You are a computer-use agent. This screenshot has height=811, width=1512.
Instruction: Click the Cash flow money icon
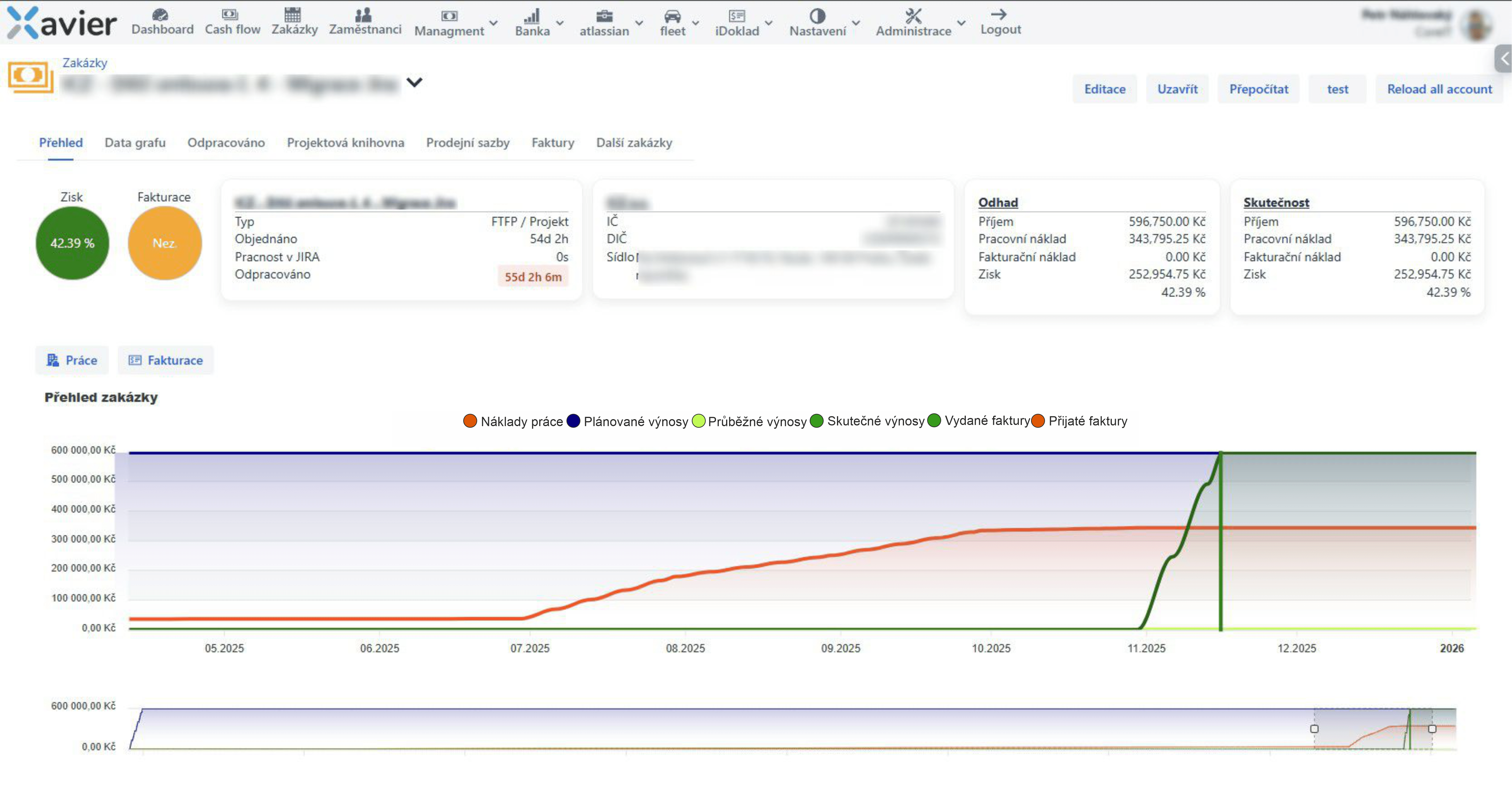[x=230, y=14]
